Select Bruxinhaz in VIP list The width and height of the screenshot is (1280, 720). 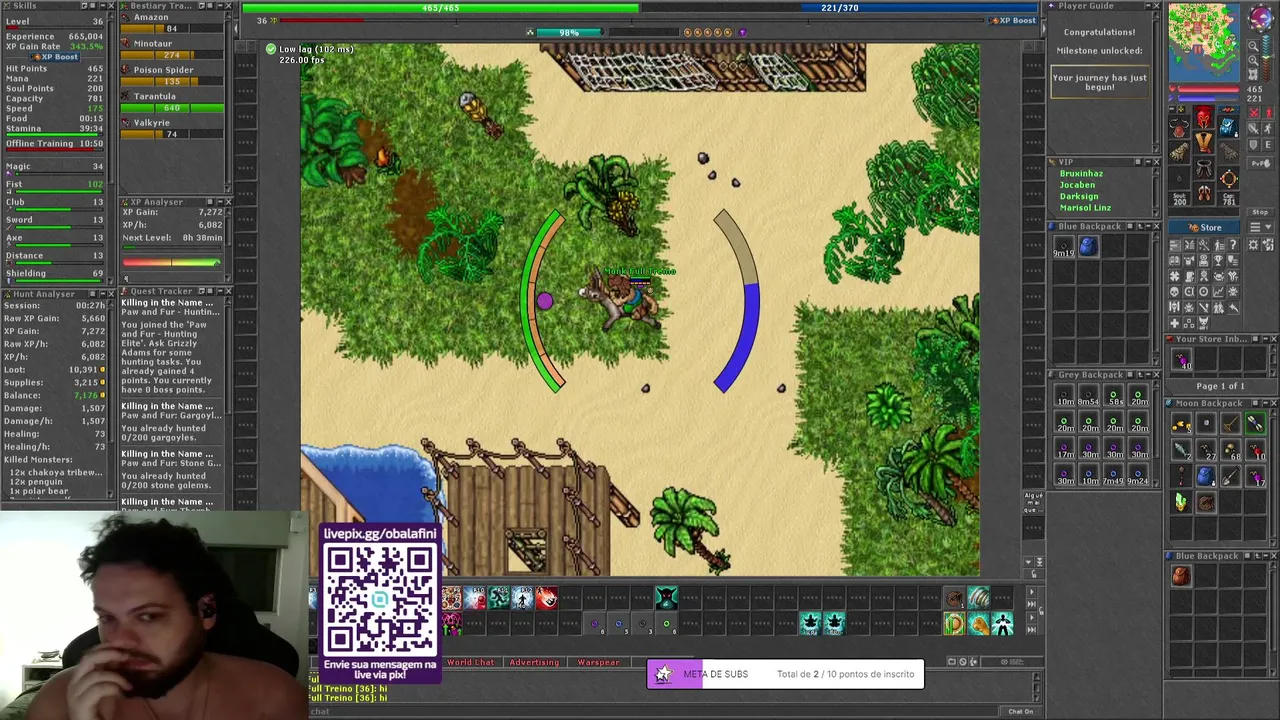(1081, 173)
